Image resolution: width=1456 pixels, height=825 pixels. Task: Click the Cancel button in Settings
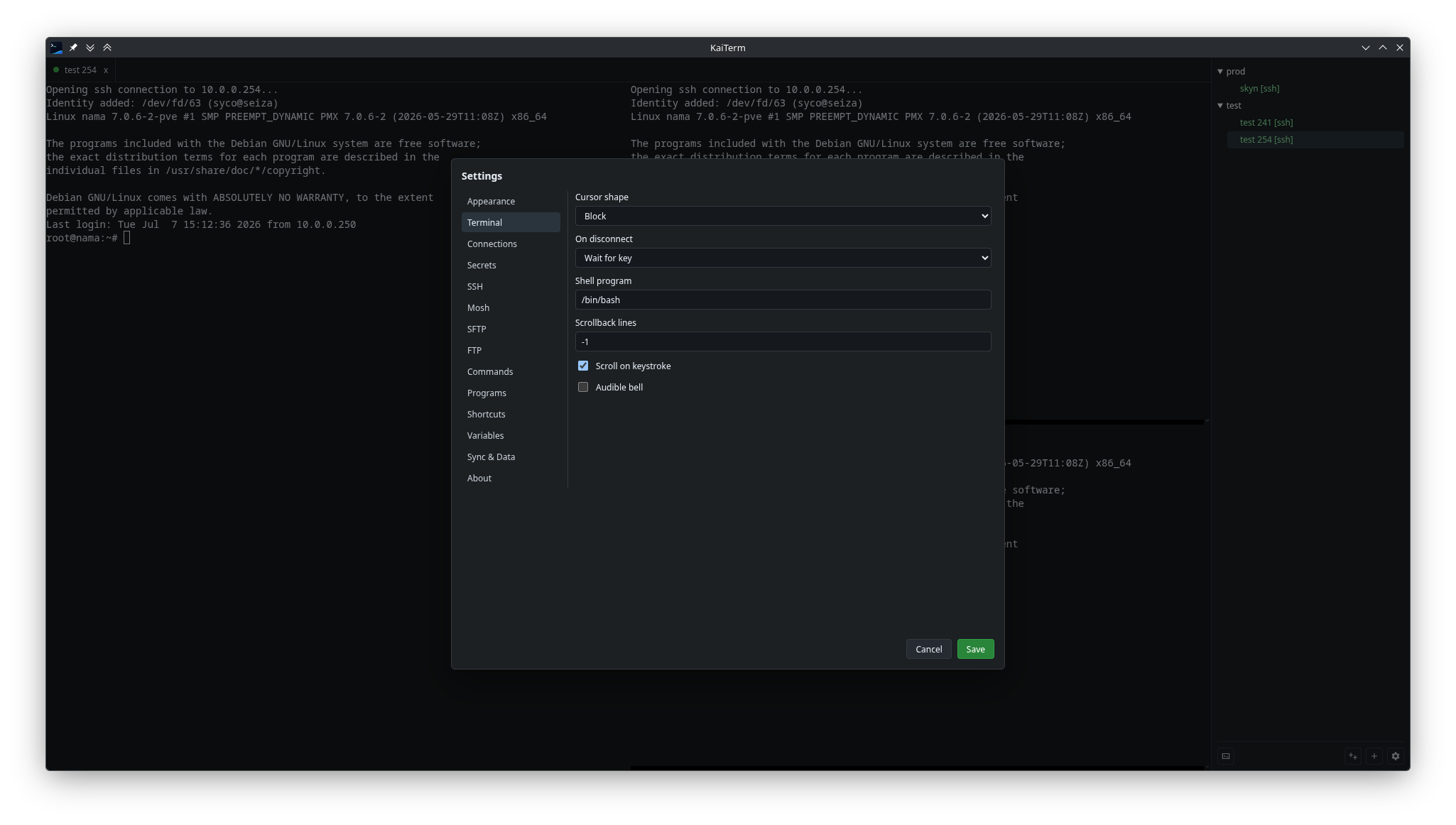[x=928, y=649]
